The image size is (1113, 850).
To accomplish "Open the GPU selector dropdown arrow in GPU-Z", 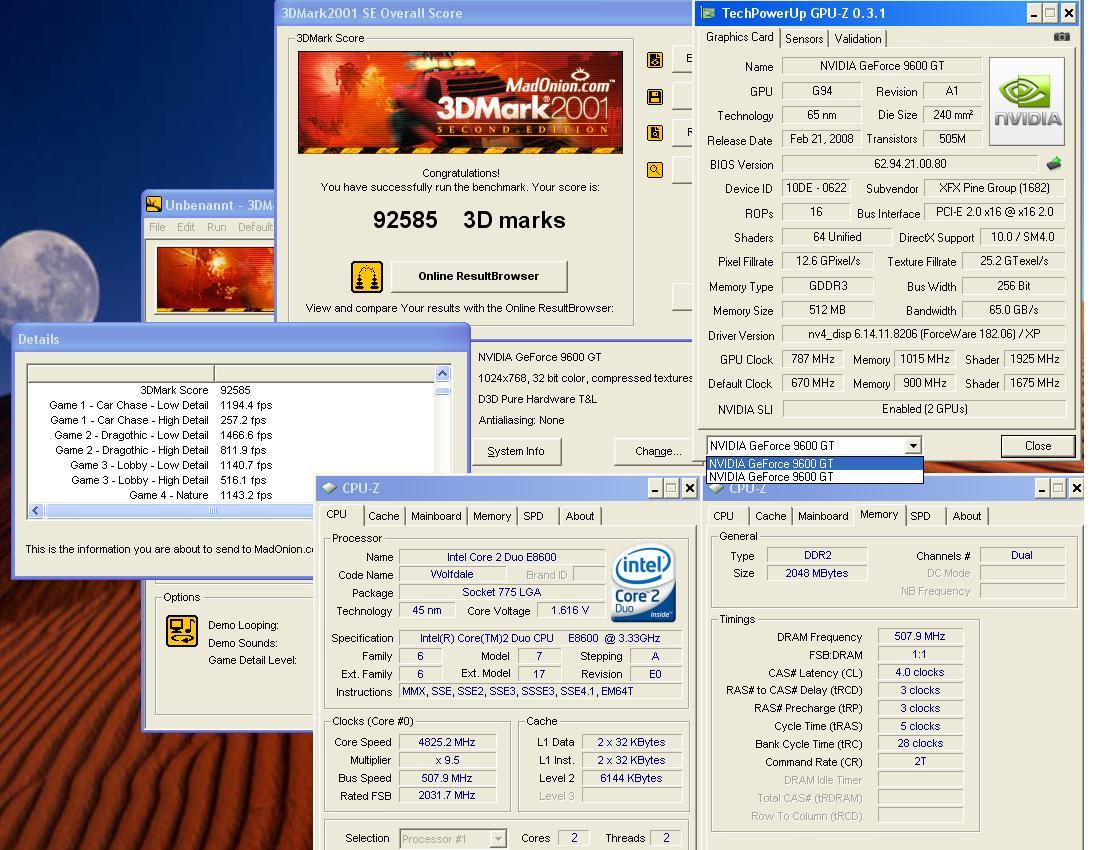I will [x=913, y=445].
